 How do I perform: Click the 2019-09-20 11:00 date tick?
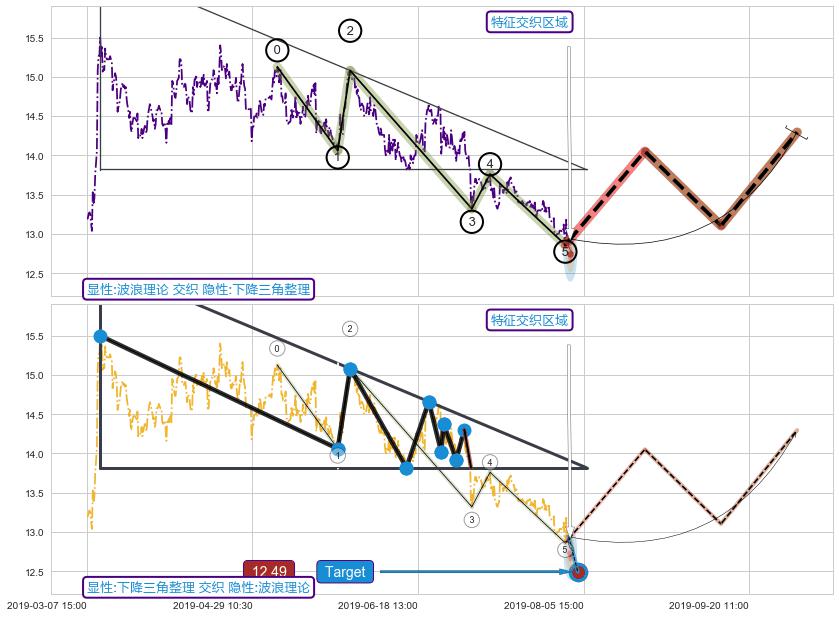pos(708,606)
